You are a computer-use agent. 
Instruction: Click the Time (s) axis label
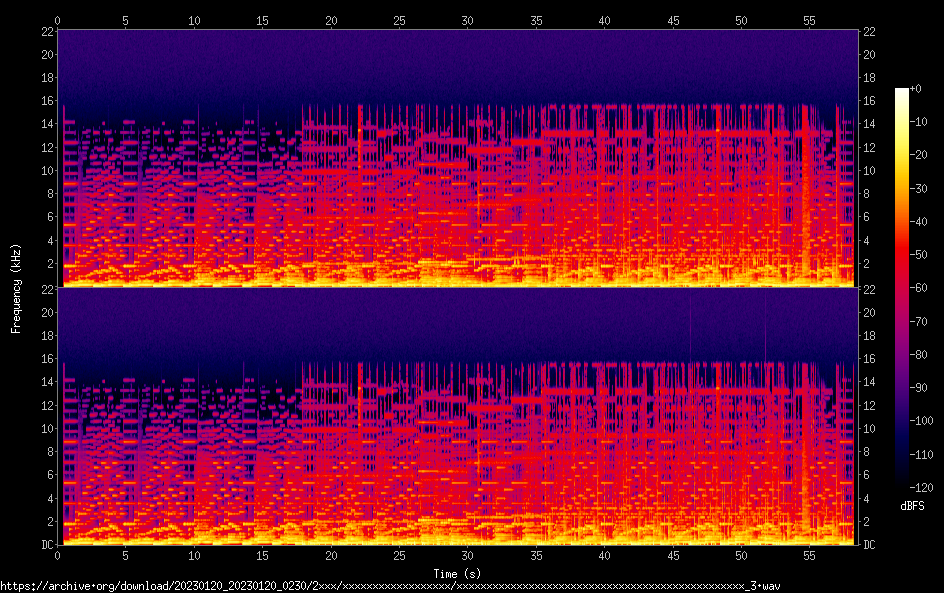tap(457, 573)
